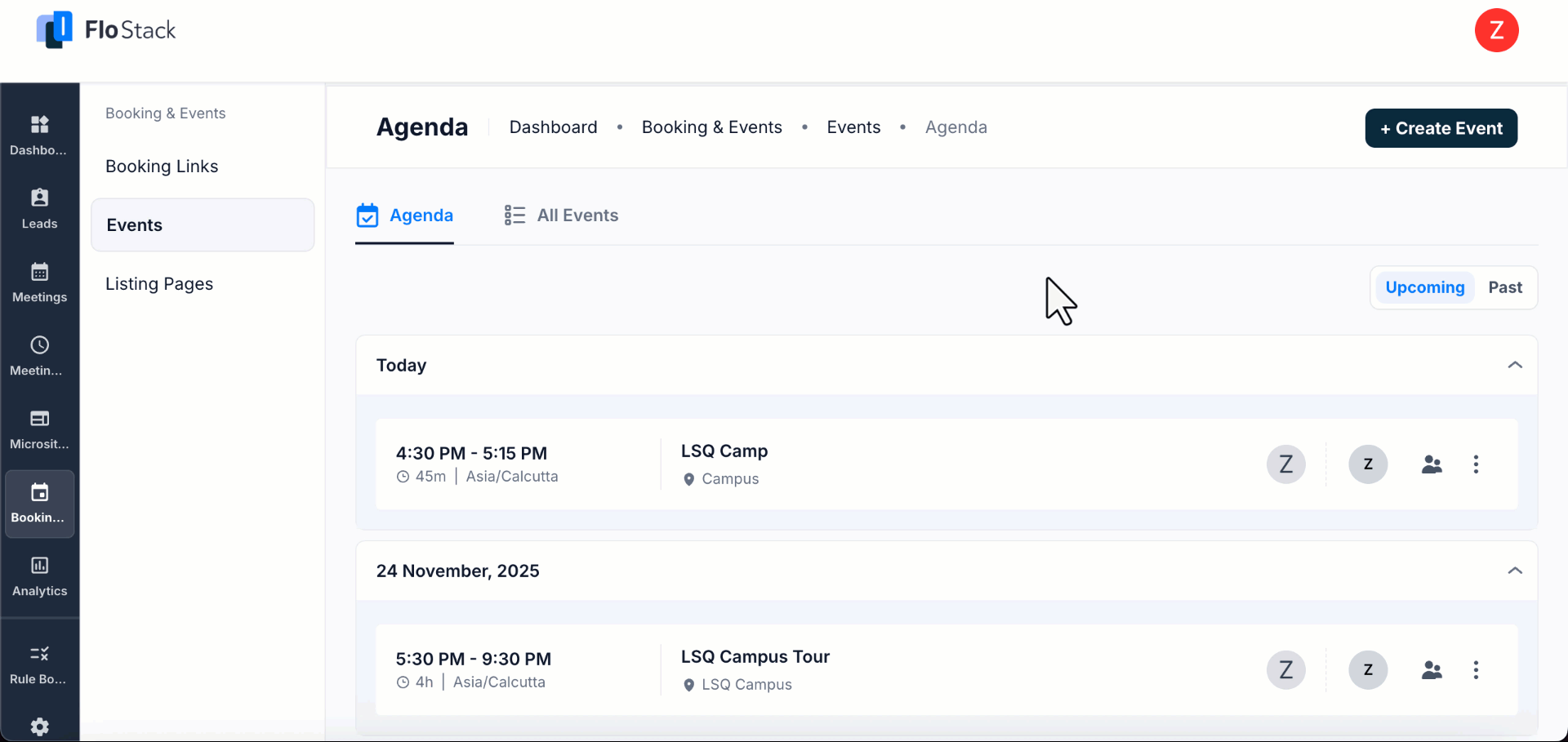Switch to Past events filter

point(1504,287)
